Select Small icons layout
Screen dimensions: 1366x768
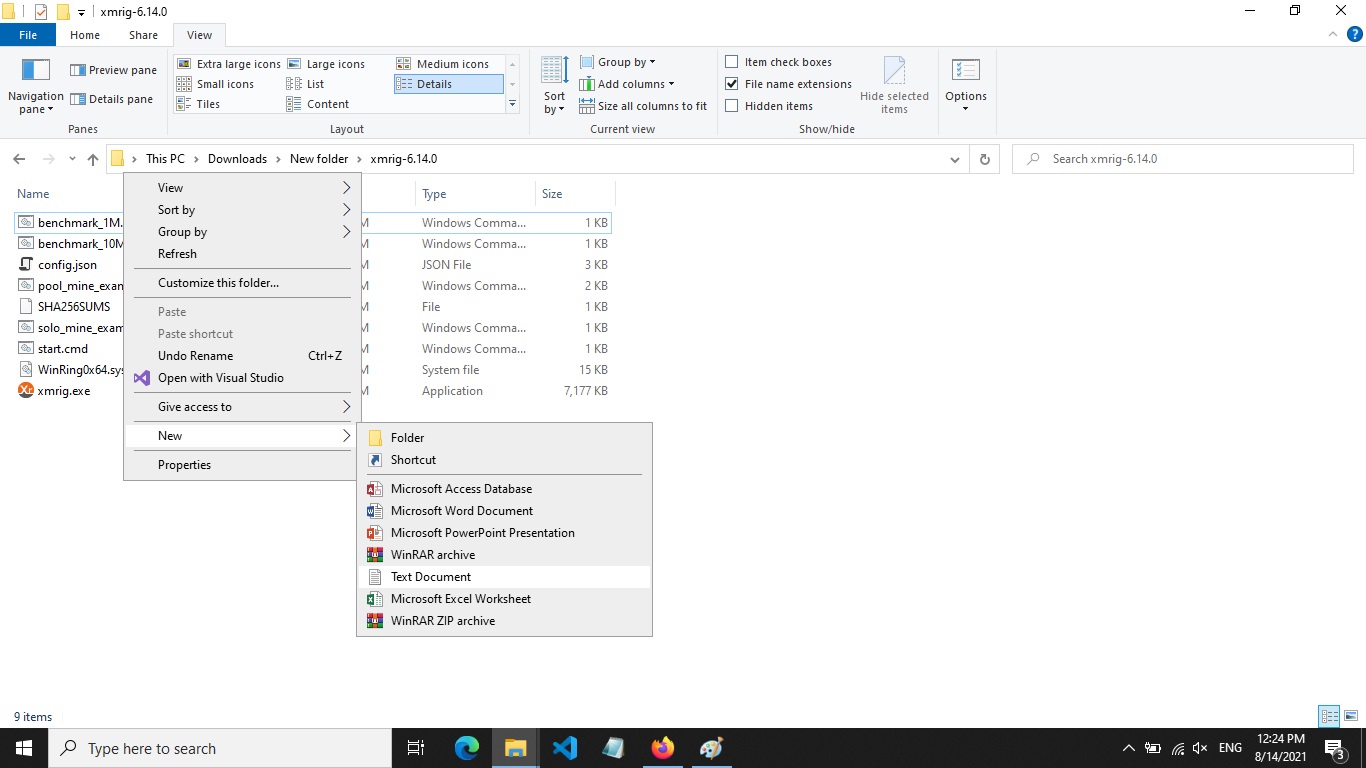pos(215,84)
